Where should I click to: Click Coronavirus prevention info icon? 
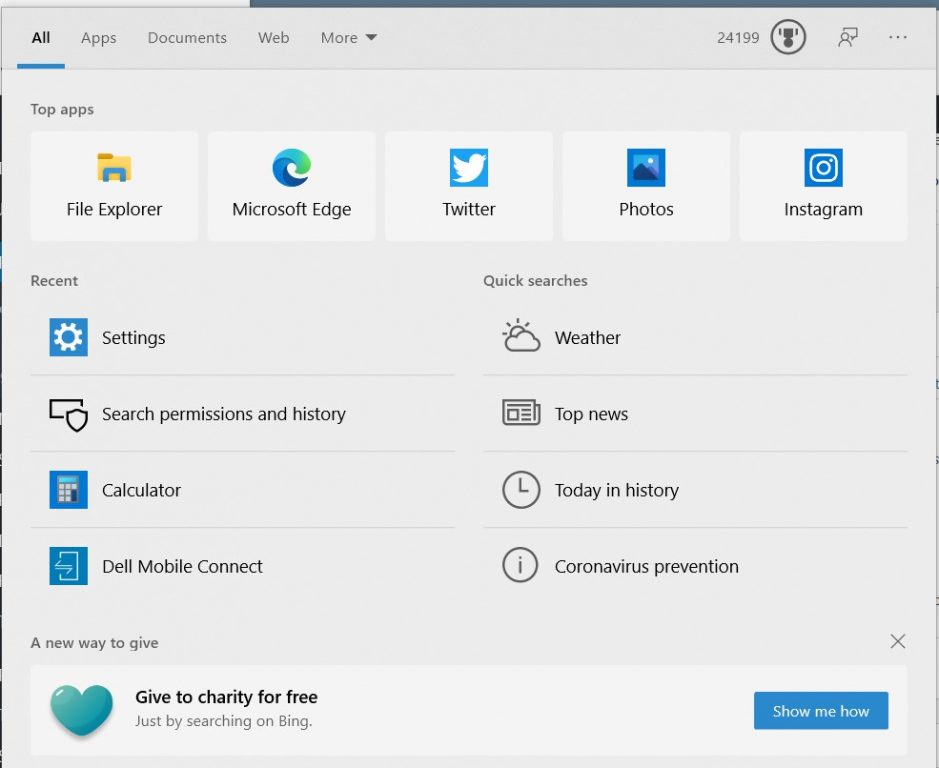(x=520, y=564)
